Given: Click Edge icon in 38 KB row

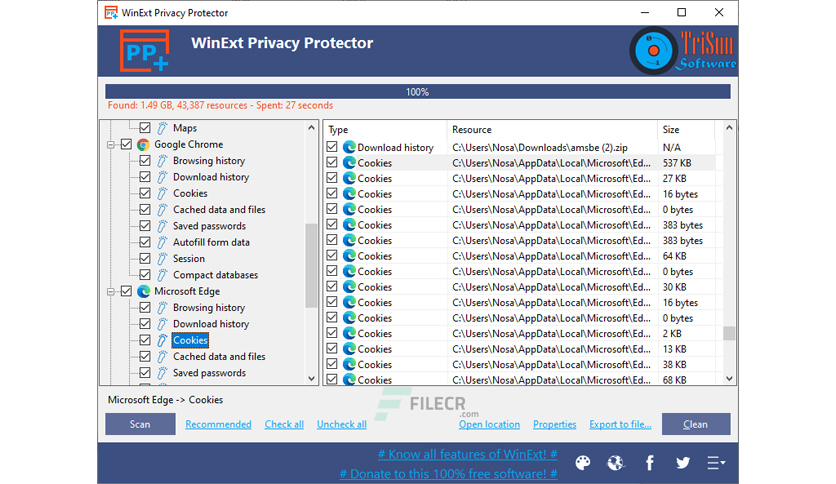Looking at the screenshot, I should (349, 364).
